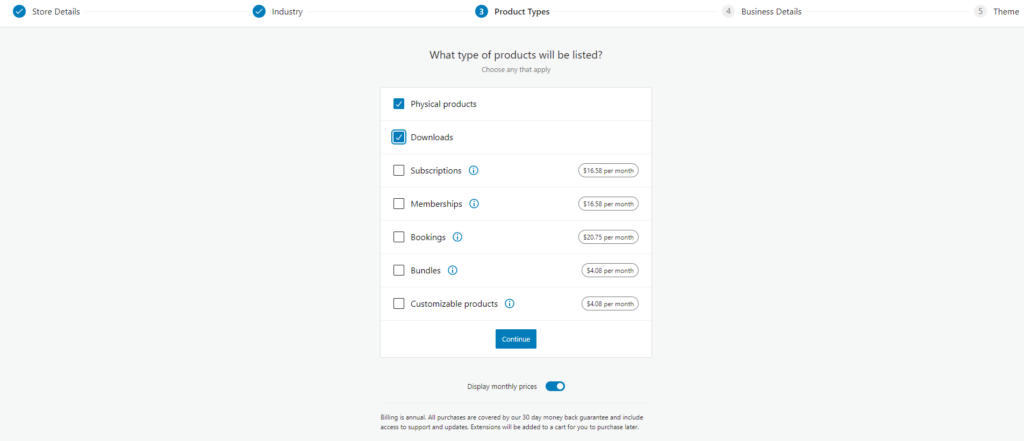The width and height of the screenshot is (1024, 441).
Task: Open the Theme step in progress bar
Action: click(1006, 12)
